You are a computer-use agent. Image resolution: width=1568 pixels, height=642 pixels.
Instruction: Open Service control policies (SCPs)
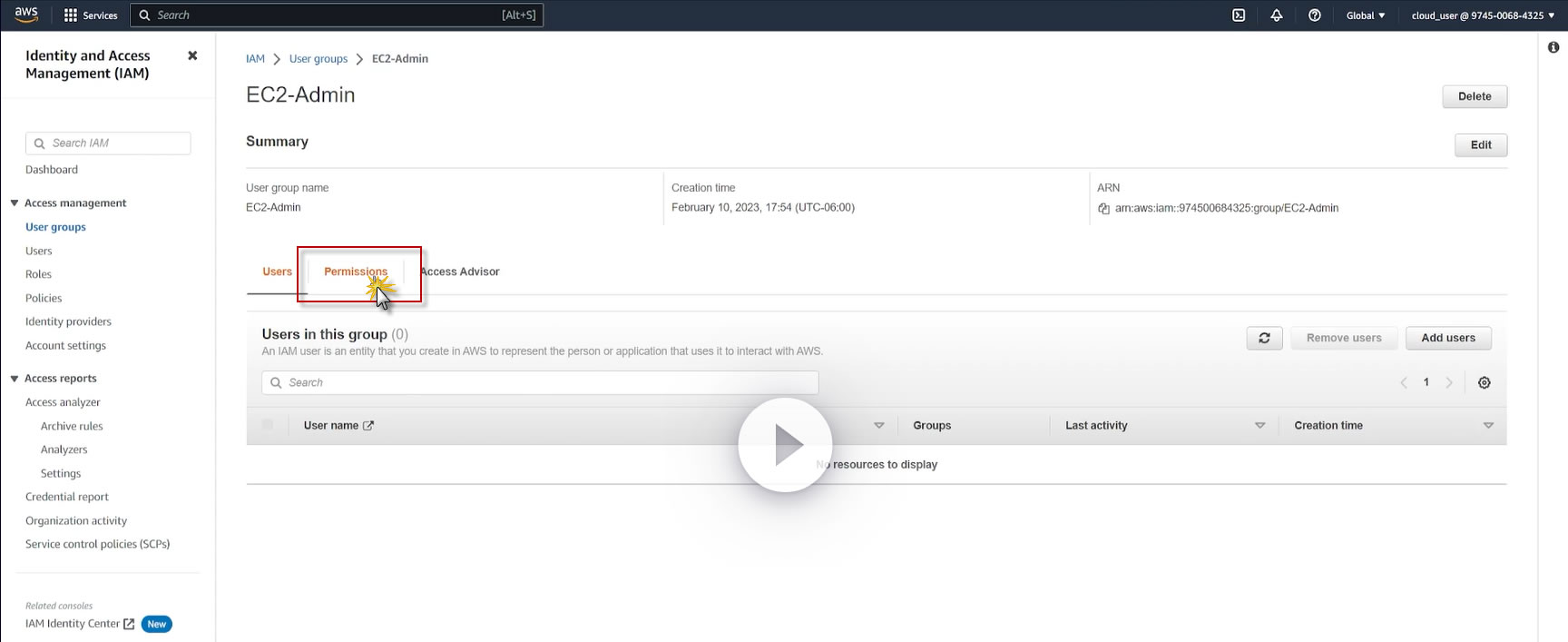click(x=97, y=544)
